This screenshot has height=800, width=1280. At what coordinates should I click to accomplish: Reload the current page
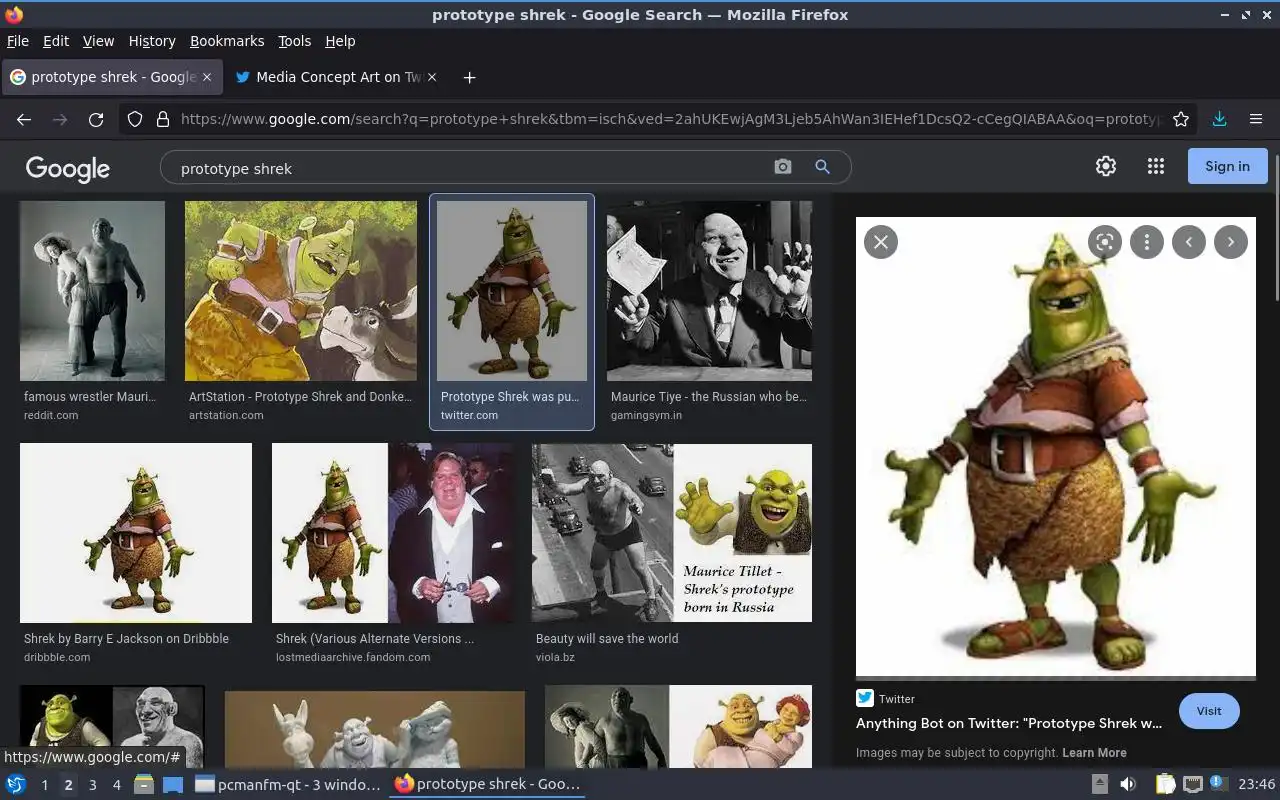[96, 119]
